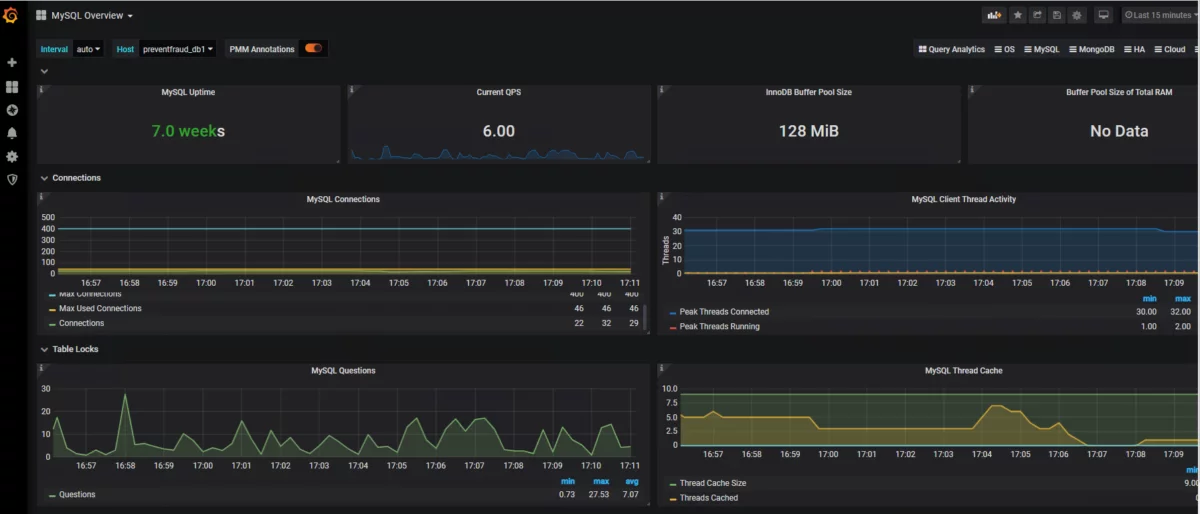
Task: Click the 128 MiB buffer pool value
Action: point(808,131)
